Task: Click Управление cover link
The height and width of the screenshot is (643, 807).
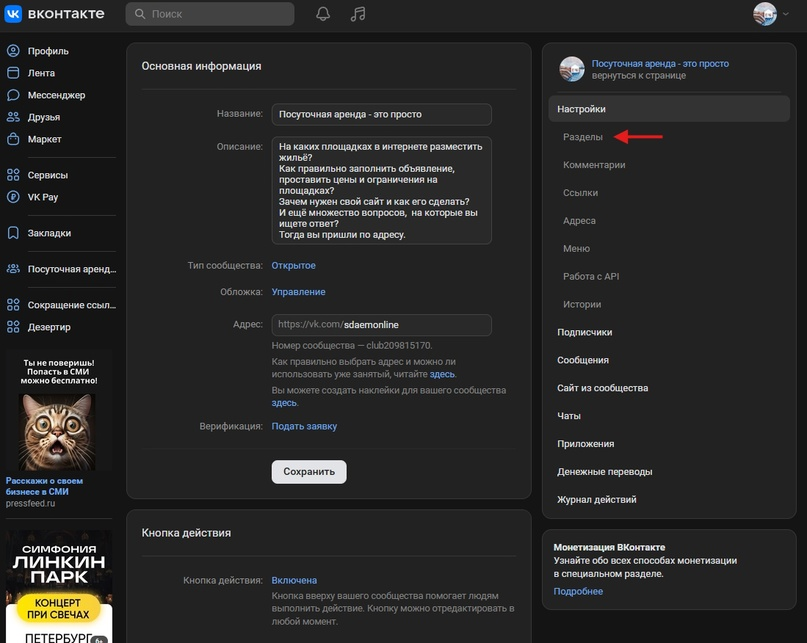Action: [x=299, y=292]
